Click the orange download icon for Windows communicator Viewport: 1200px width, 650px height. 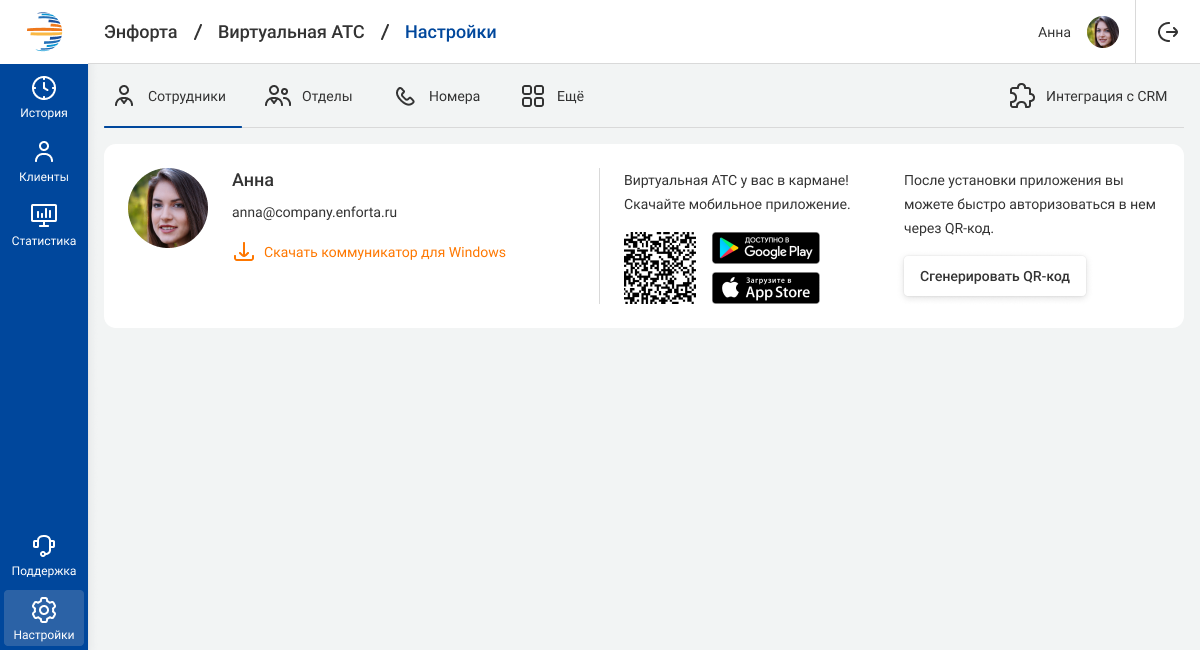pos(244,252)
